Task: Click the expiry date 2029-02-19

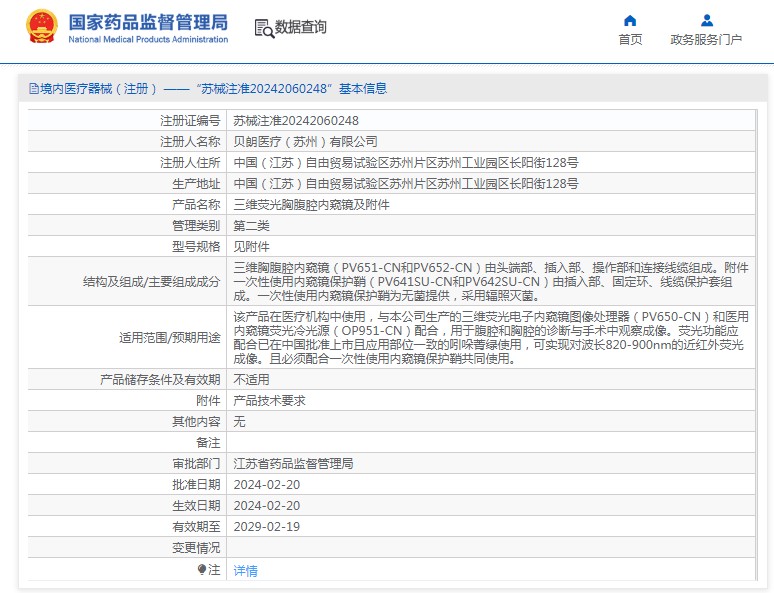Action: [x=266, y=527]
